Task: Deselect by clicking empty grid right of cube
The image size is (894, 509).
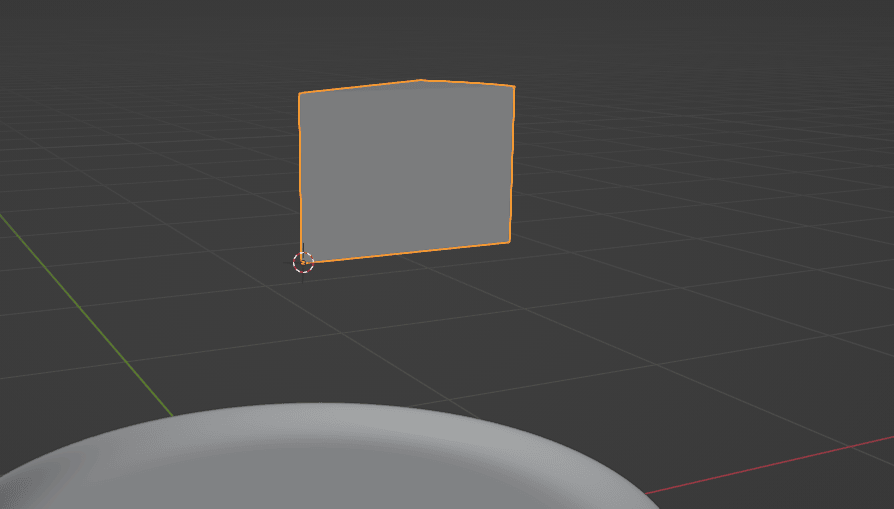Action: (x=700, y=200)
